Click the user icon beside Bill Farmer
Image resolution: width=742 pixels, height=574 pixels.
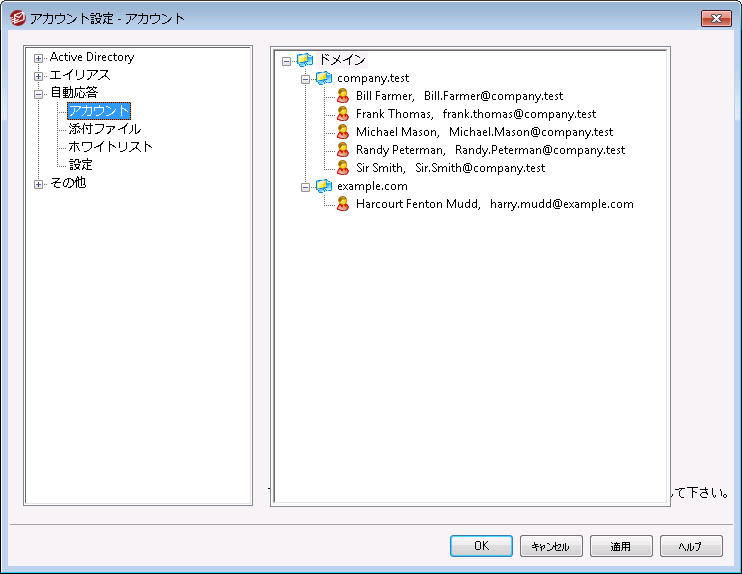coord(343,96)
